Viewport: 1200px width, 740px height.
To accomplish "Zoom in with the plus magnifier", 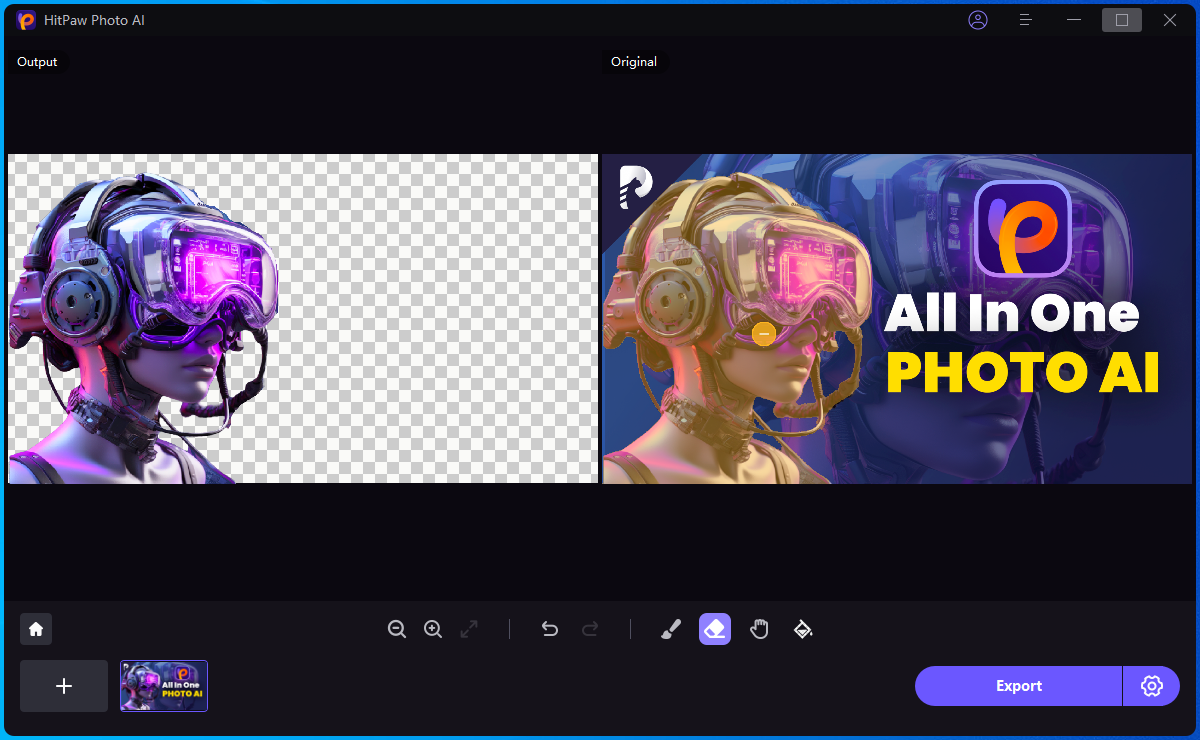I will click(x=433, y=629).
